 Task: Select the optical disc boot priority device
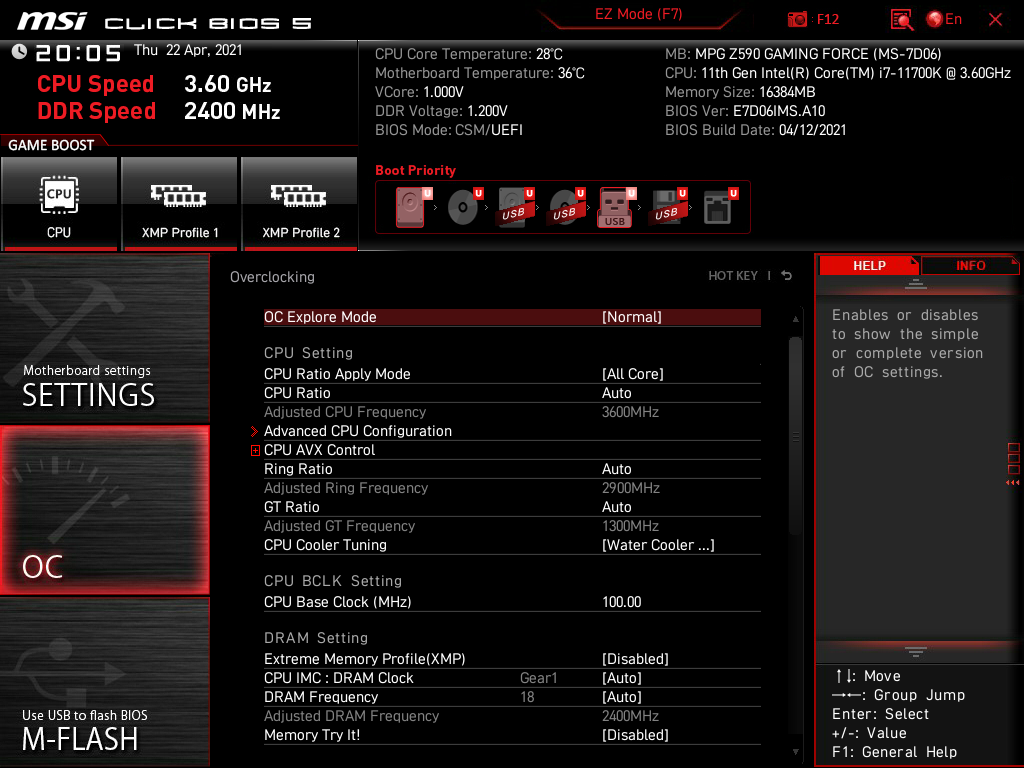pos(464,207)
